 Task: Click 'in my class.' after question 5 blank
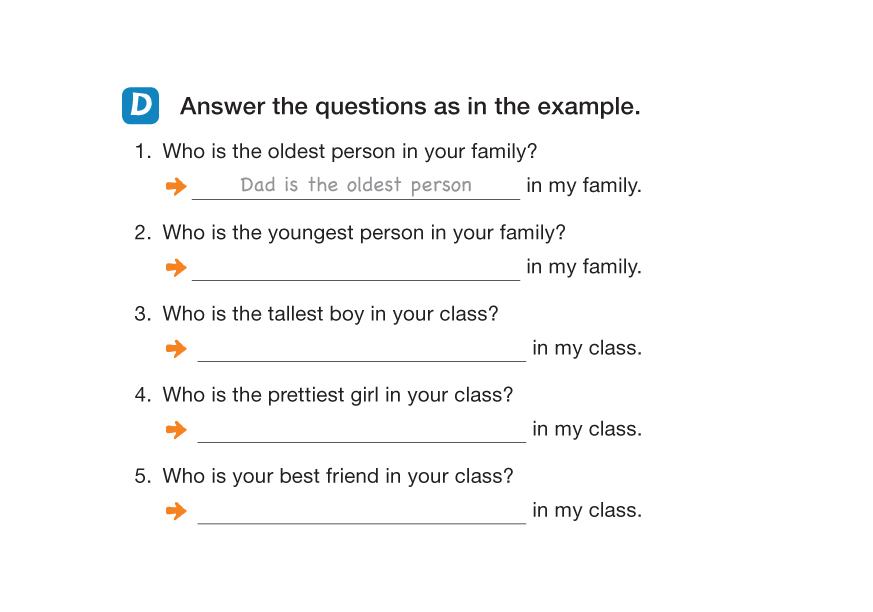tap(587, 510)
